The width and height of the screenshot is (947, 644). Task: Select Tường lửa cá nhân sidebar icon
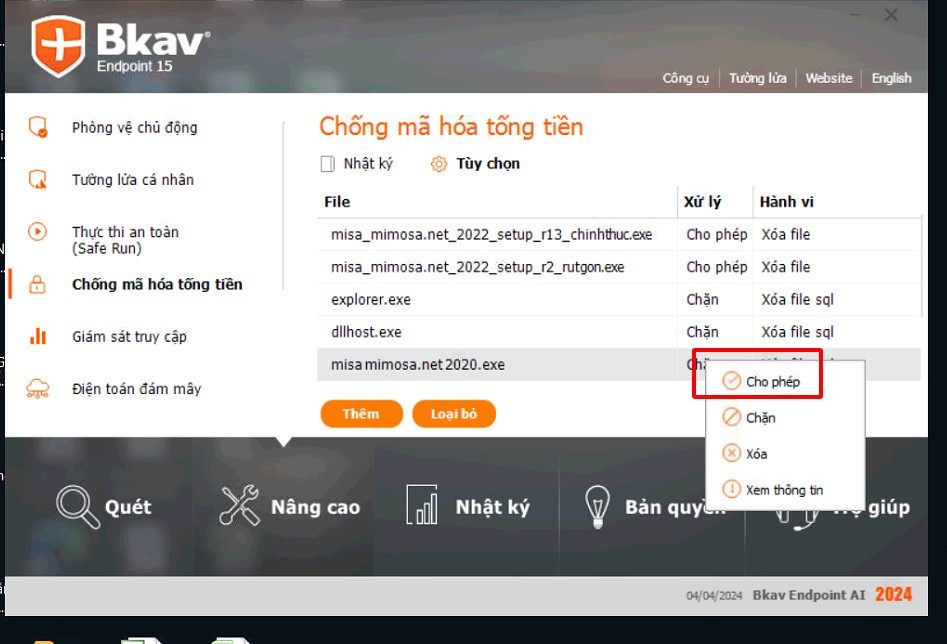click(x=38, y=180)
